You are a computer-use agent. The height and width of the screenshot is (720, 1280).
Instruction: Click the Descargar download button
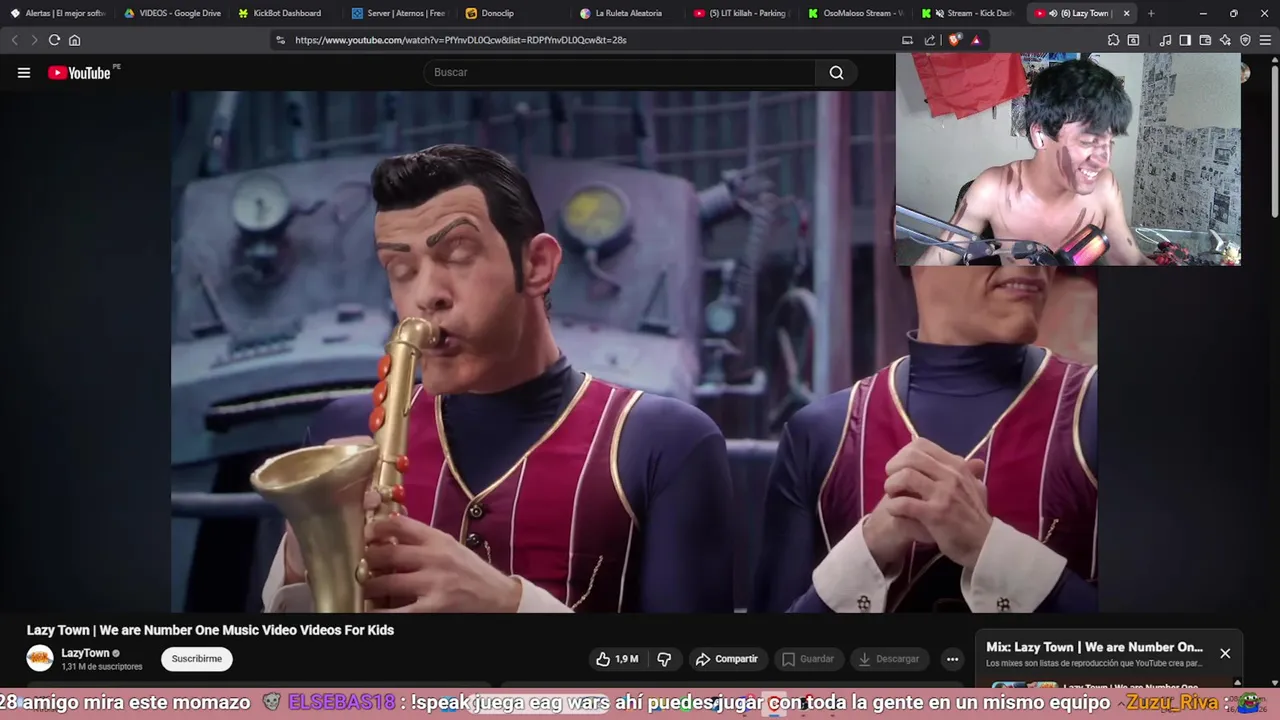pyautogui.click(x=889, y=659)
